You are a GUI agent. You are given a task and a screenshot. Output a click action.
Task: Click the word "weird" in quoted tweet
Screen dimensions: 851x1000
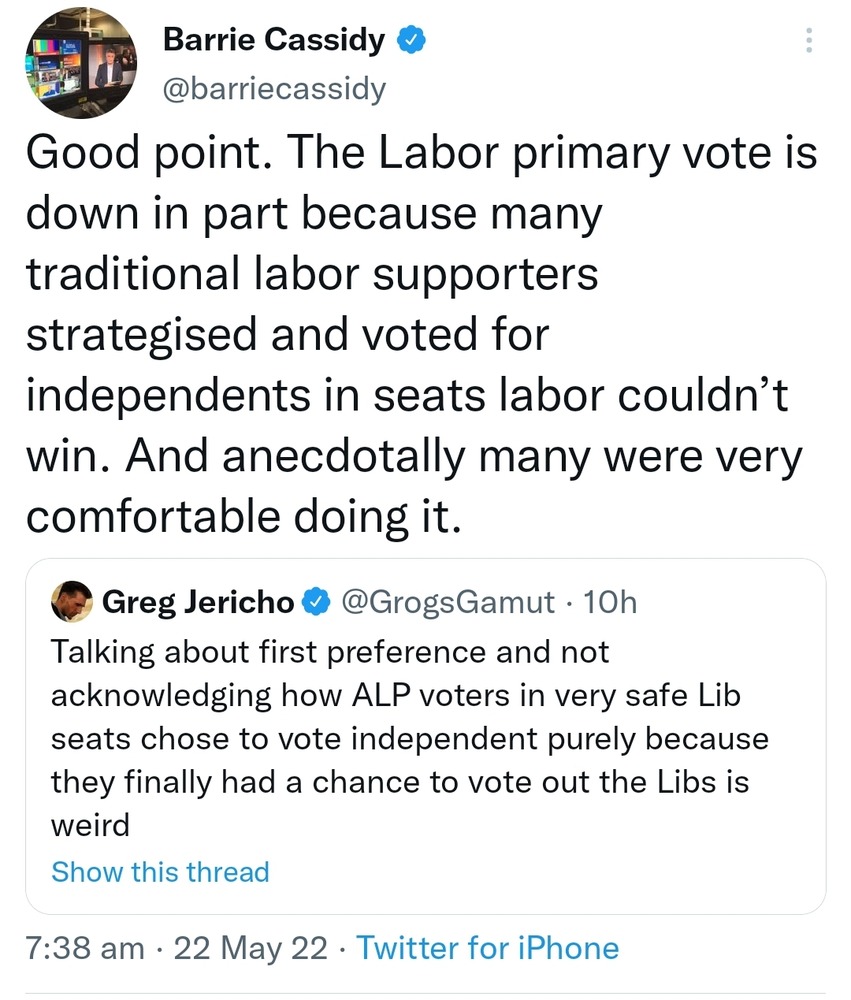90,826
